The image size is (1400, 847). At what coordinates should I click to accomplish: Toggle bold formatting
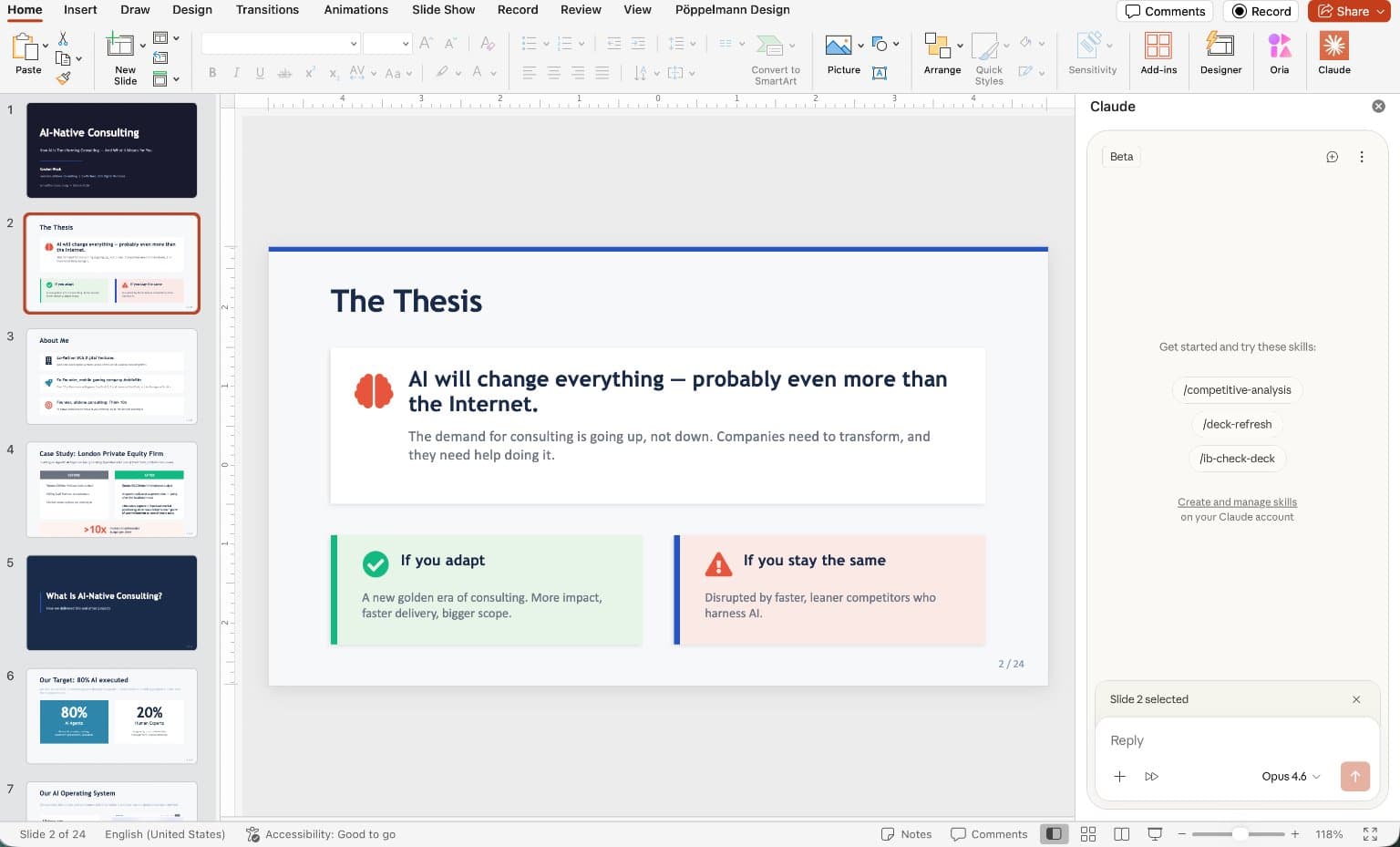(212, 73)
